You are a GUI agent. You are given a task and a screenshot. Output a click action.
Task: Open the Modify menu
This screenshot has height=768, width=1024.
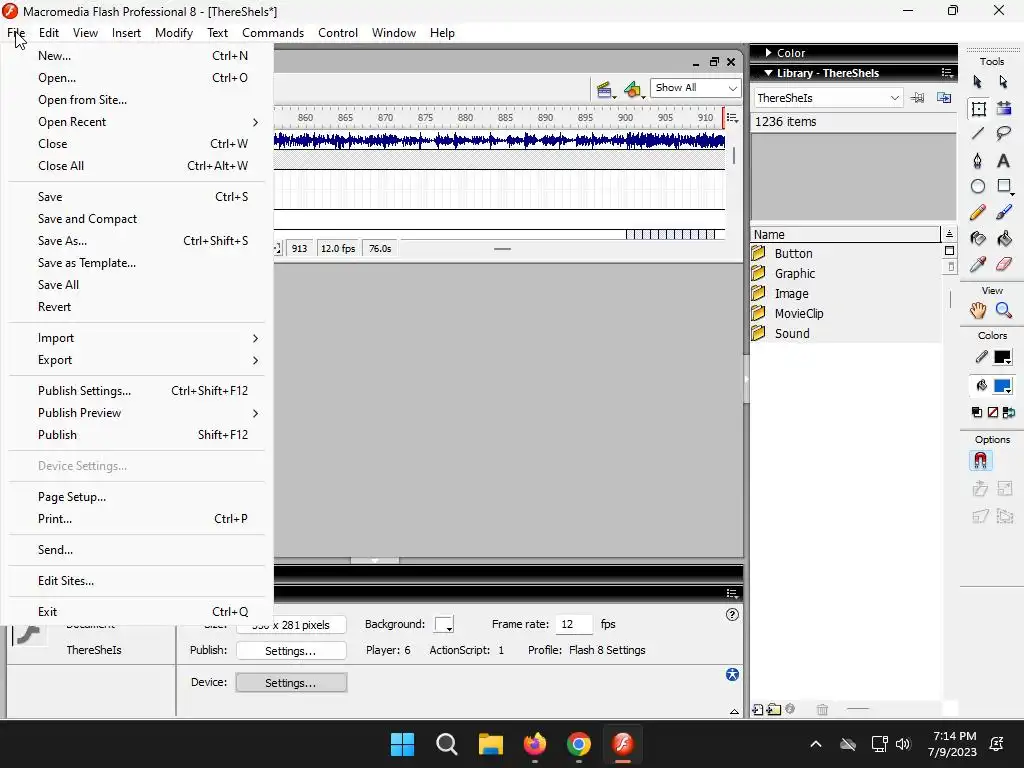174,33
